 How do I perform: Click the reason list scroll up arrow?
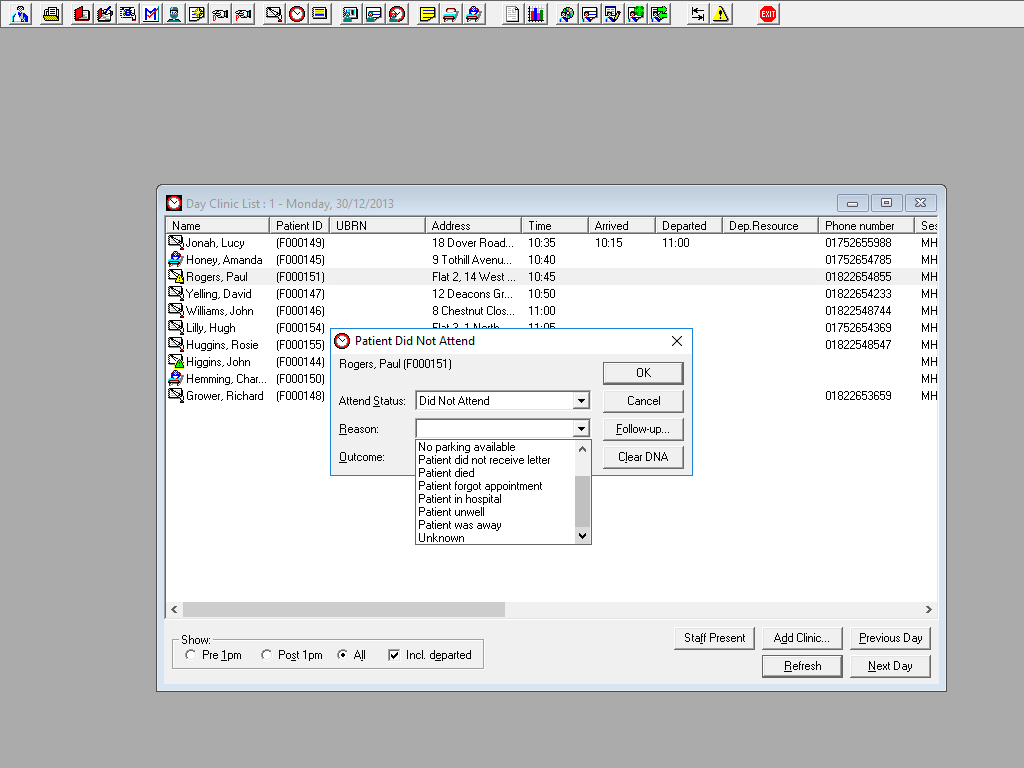pyautogui.click(x=583, y=449)
